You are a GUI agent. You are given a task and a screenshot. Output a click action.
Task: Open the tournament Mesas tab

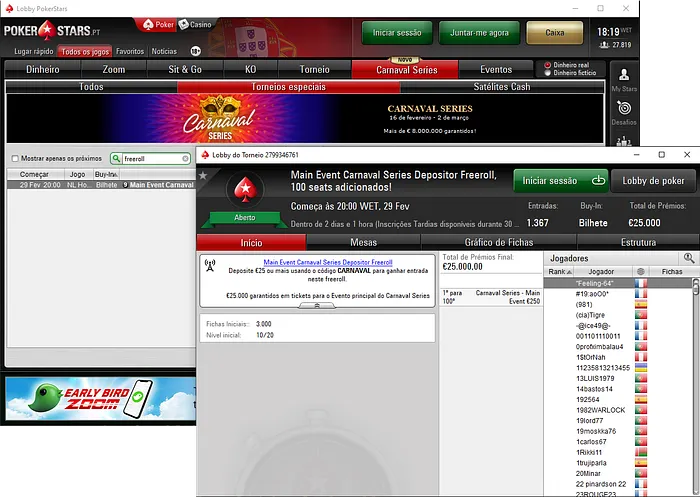click(x=363, y=242)
